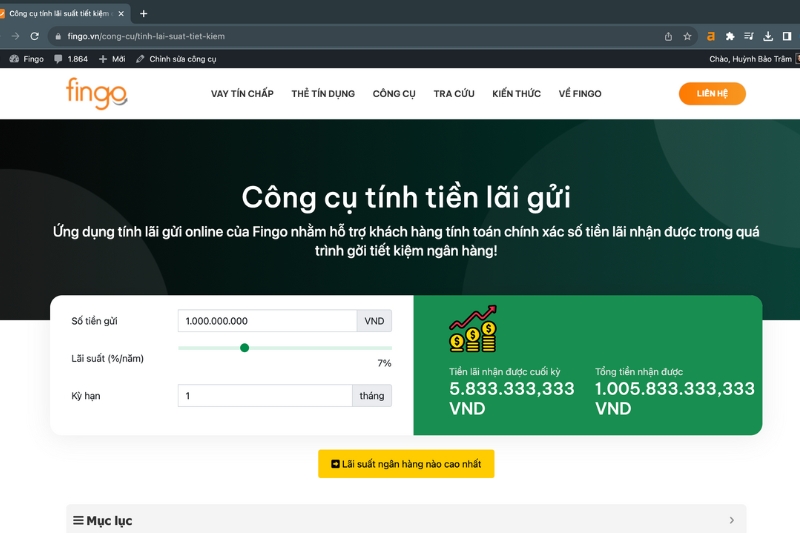Screen dimensions: 800x533
Task: Click the coins growth chart icon
Action: point(473,329)
